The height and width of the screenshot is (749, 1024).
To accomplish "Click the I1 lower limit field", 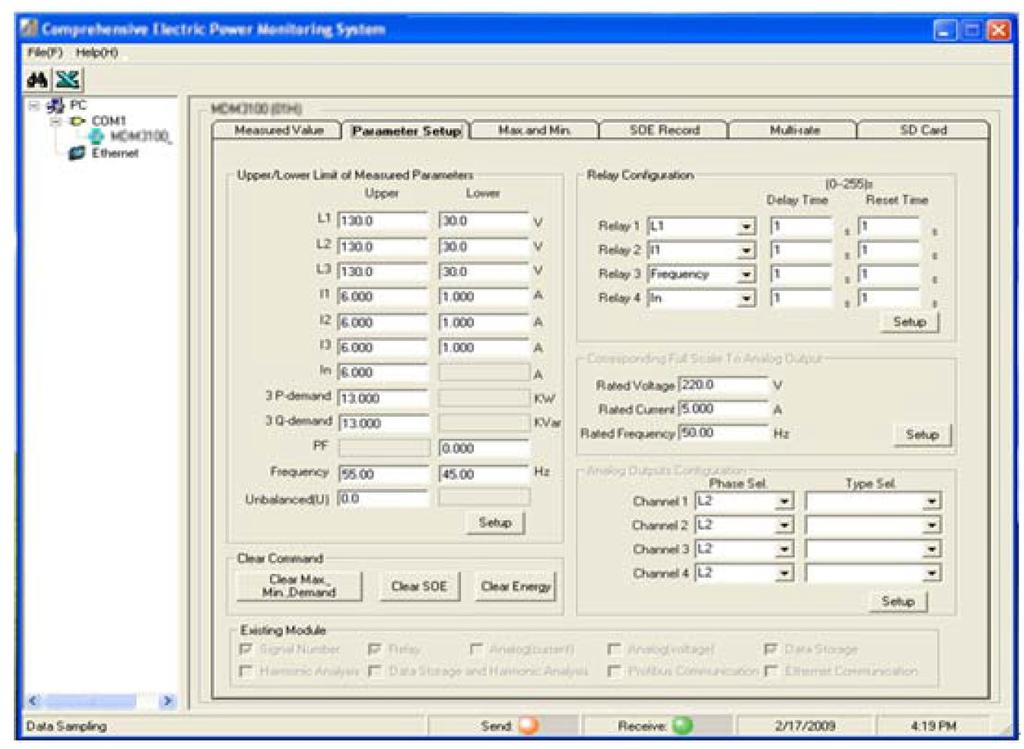I will (484, 297).
